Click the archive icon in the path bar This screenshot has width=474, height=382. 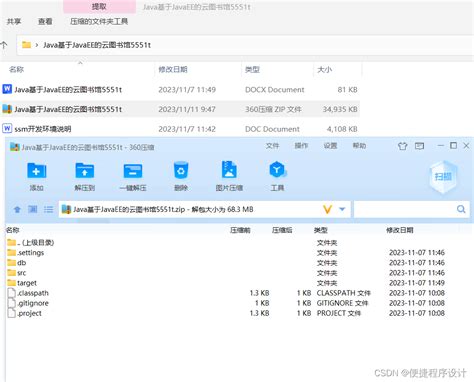pos(66,209)
